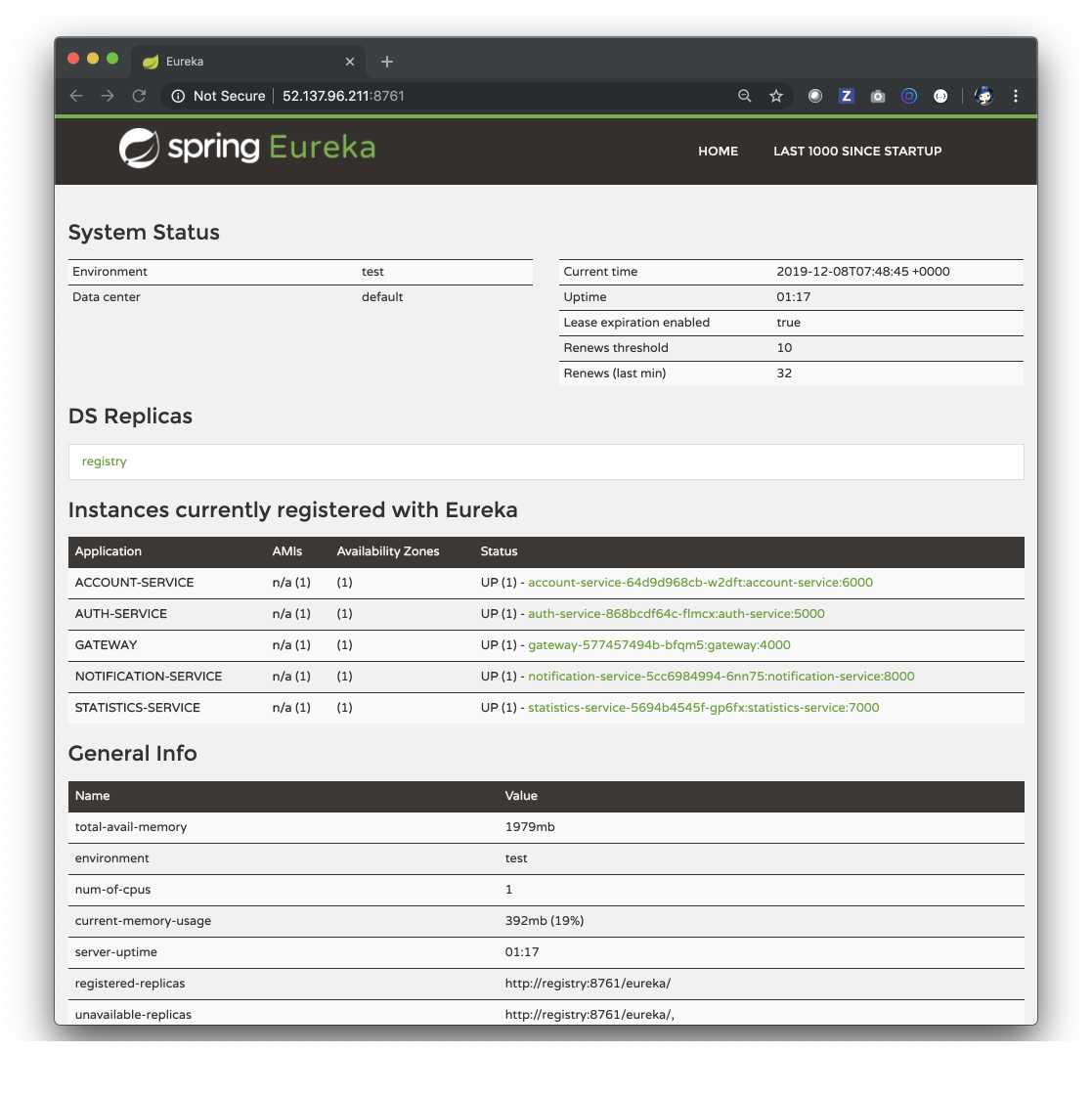Open LAST 1000 SINCE STARTUP page

pyautogui.click(x=857, y=152)
